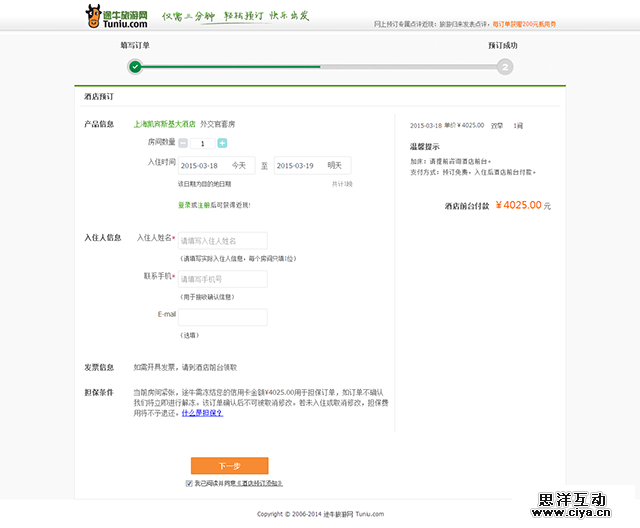
Task: Focus the contact mobile number field
Action: [x=222, y=279]
